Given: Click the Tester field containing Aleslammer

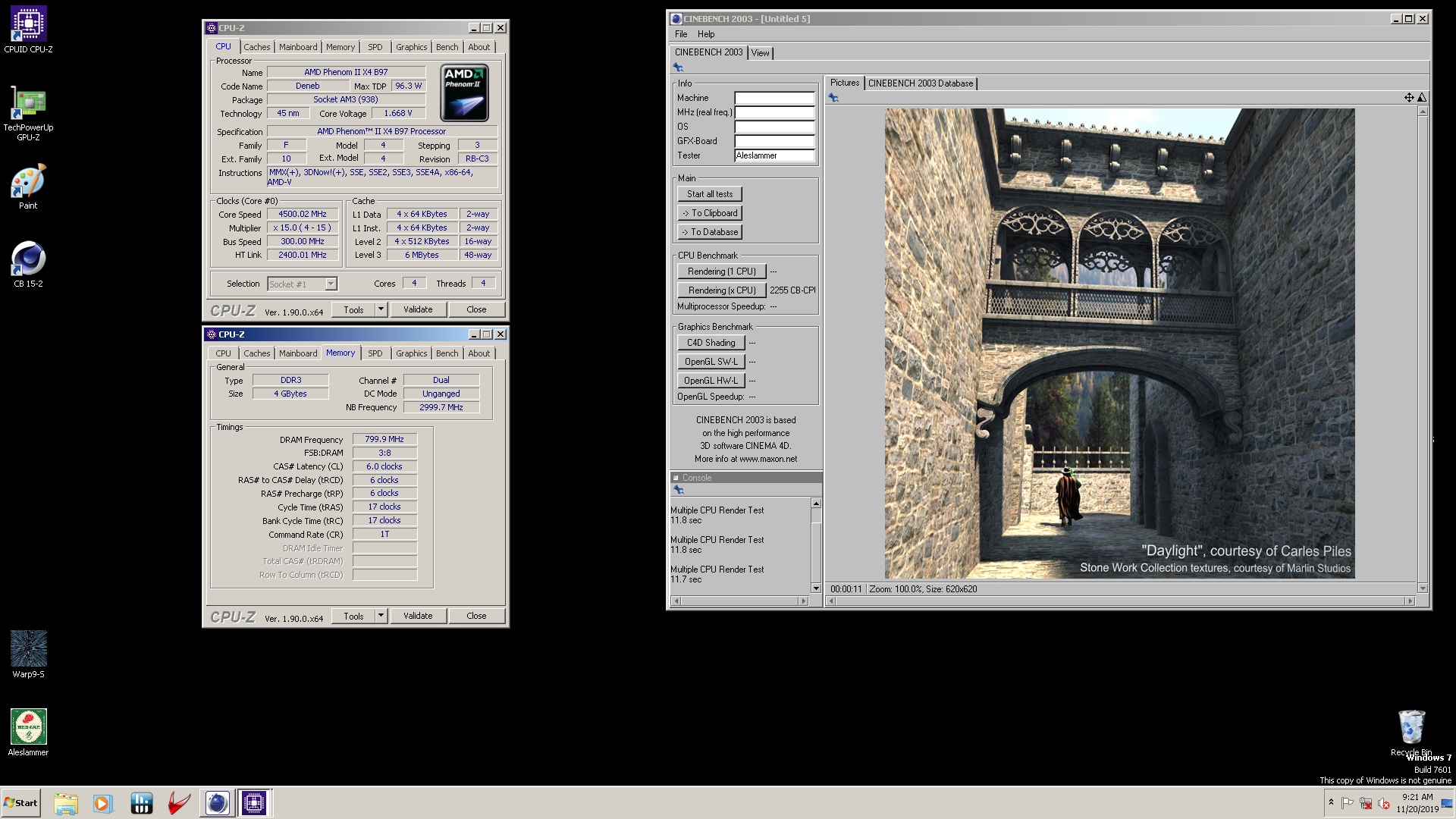Looking at the screenshot, I should [774, 155].
